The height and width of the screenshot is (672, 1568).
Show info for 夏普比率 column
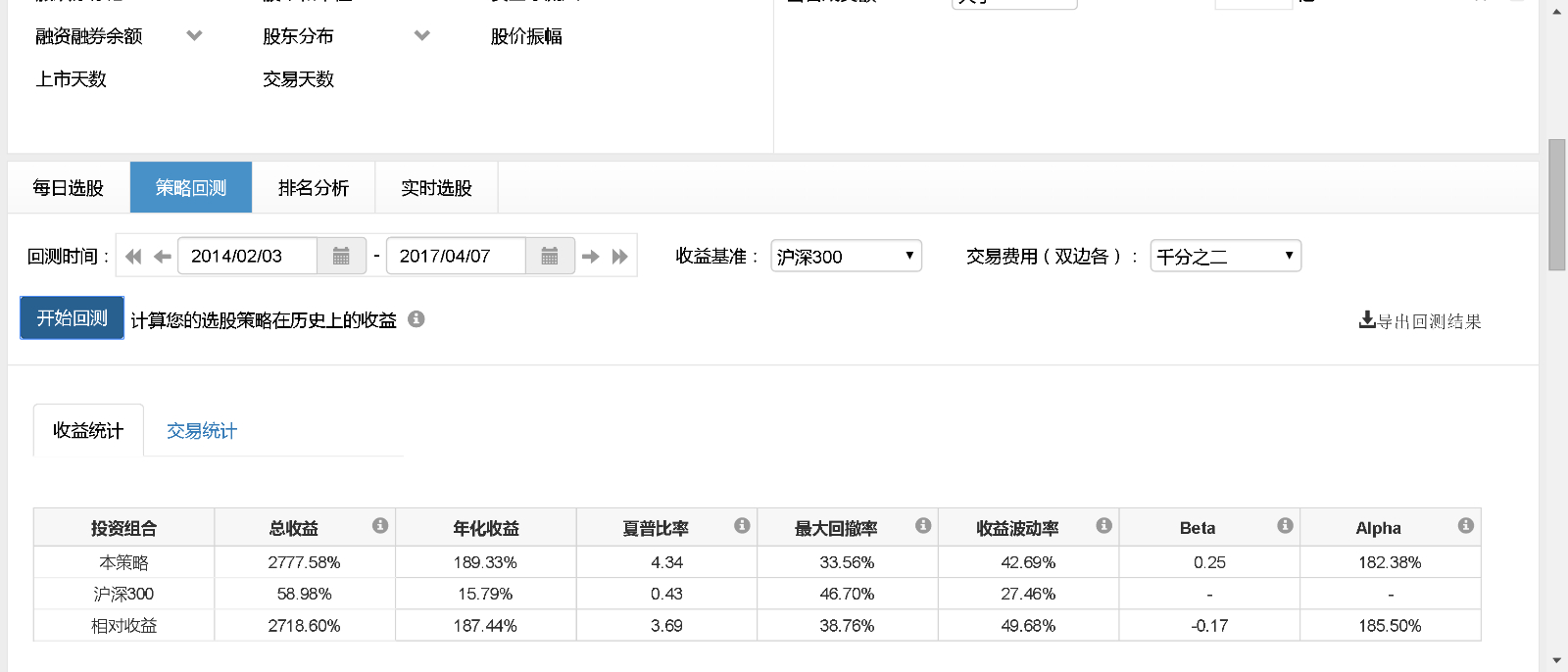pyautogui.click(x=742, y=526)
